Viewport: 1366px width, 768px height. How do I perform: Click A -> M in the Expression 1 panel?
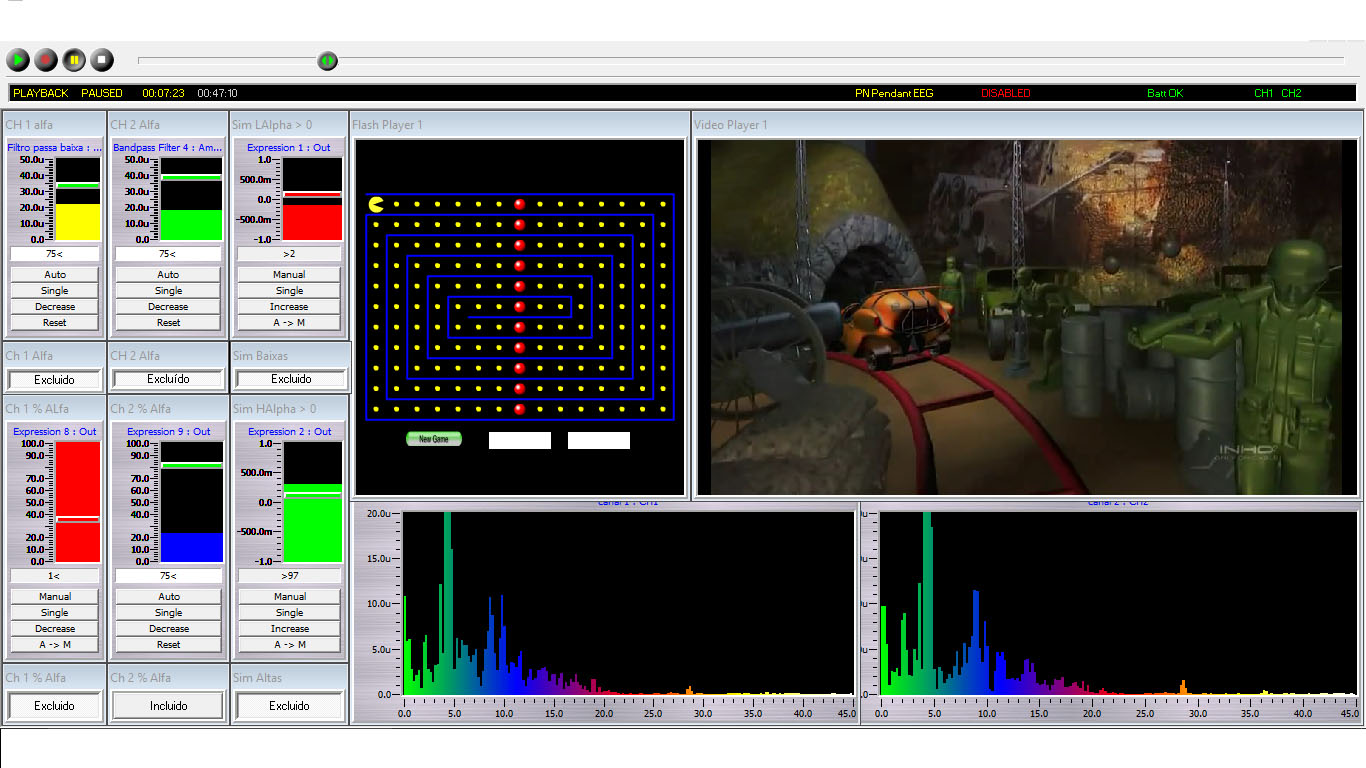click(x=289, y=322)
